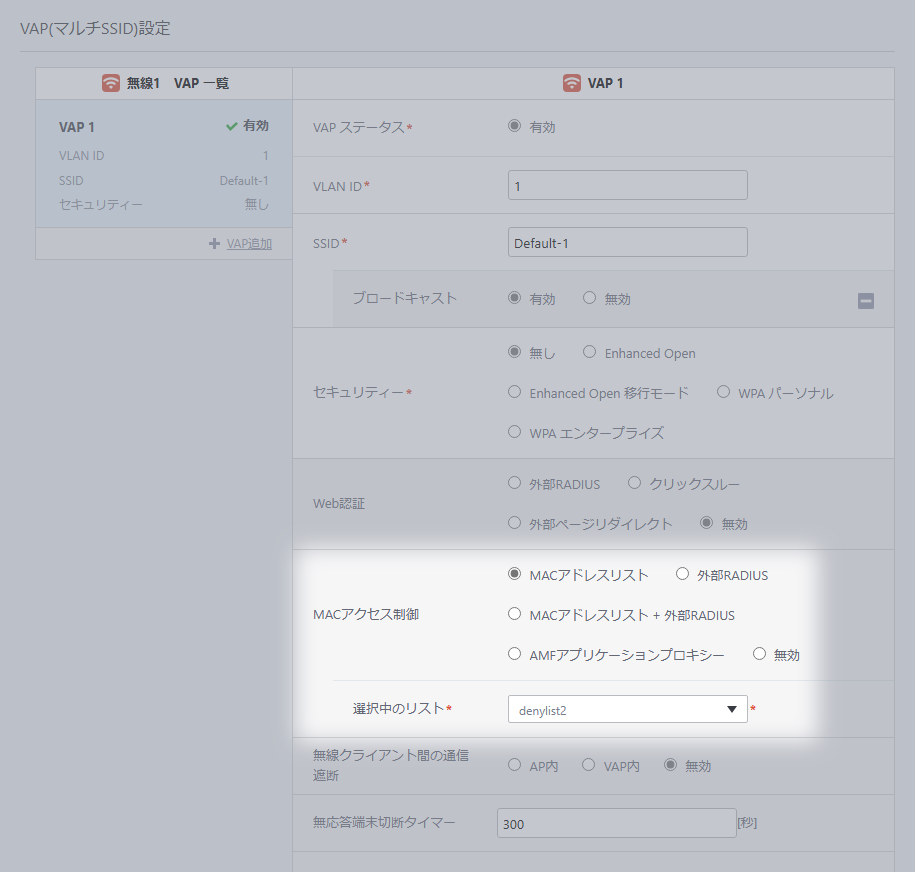Image resolution: width=915 pixels, height=872 pixels.
Task: Click the plus icon for adding VAP
Action: pyautogui.click(x=214, y=244)
